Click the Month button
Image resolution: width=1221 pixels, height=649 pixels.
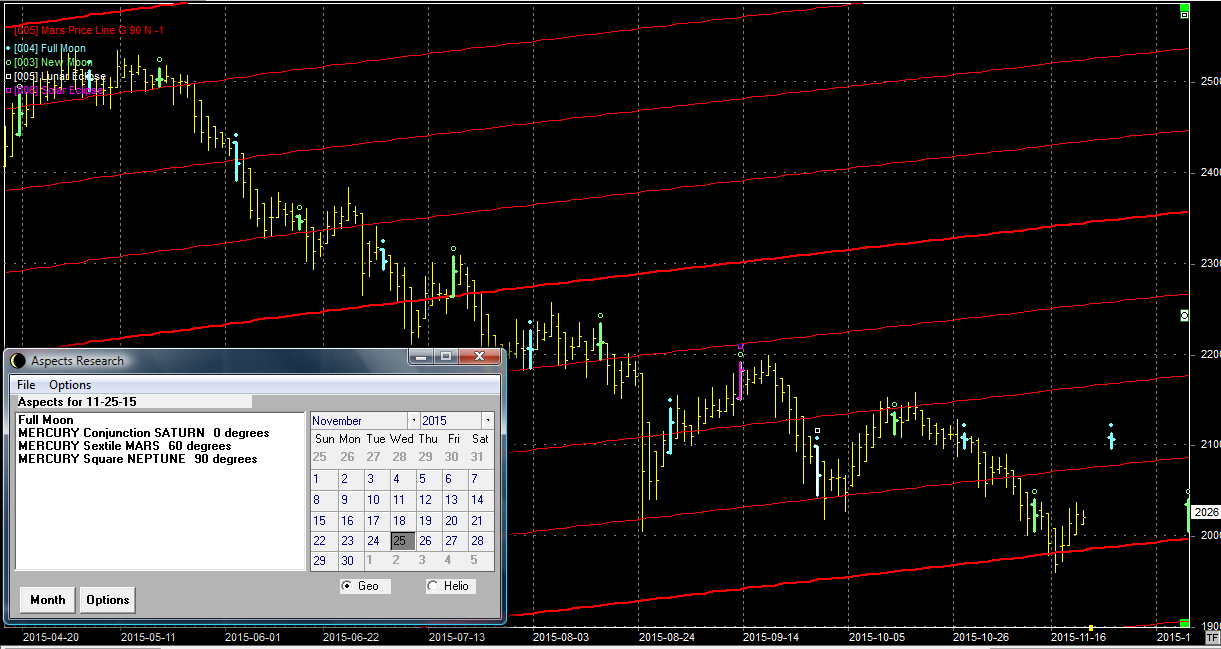47,600
